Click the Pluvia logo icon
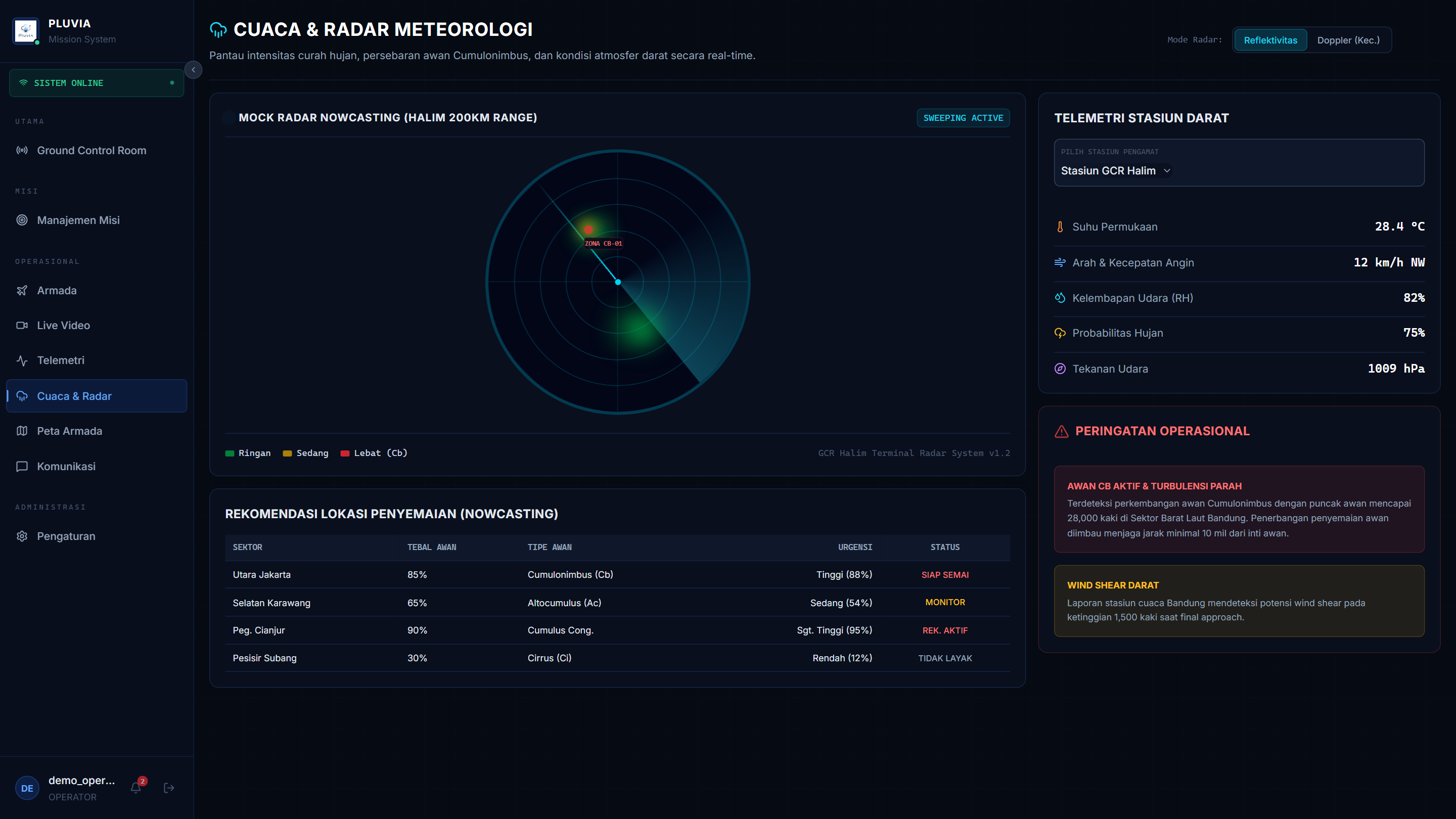Viewport: 1456px width, 819px height. [25, 30]
